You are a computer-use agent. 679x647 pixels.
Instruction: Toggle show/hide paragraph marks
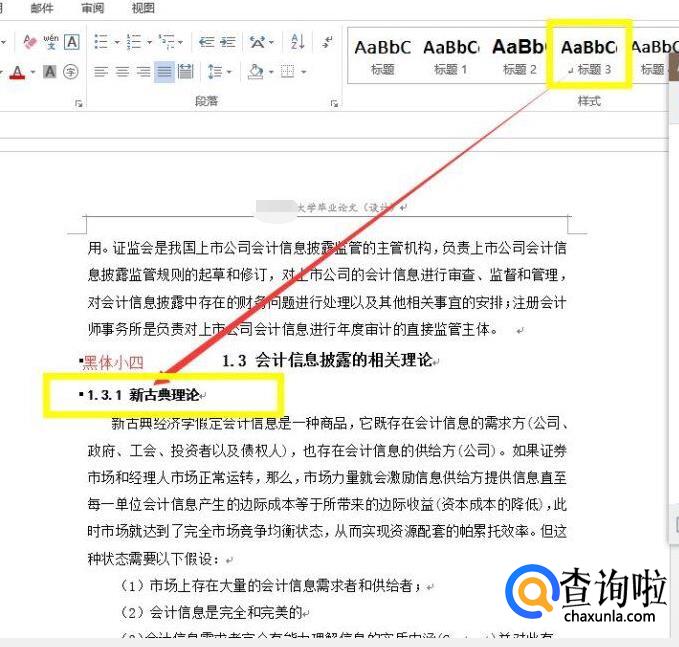pos(327,42)
